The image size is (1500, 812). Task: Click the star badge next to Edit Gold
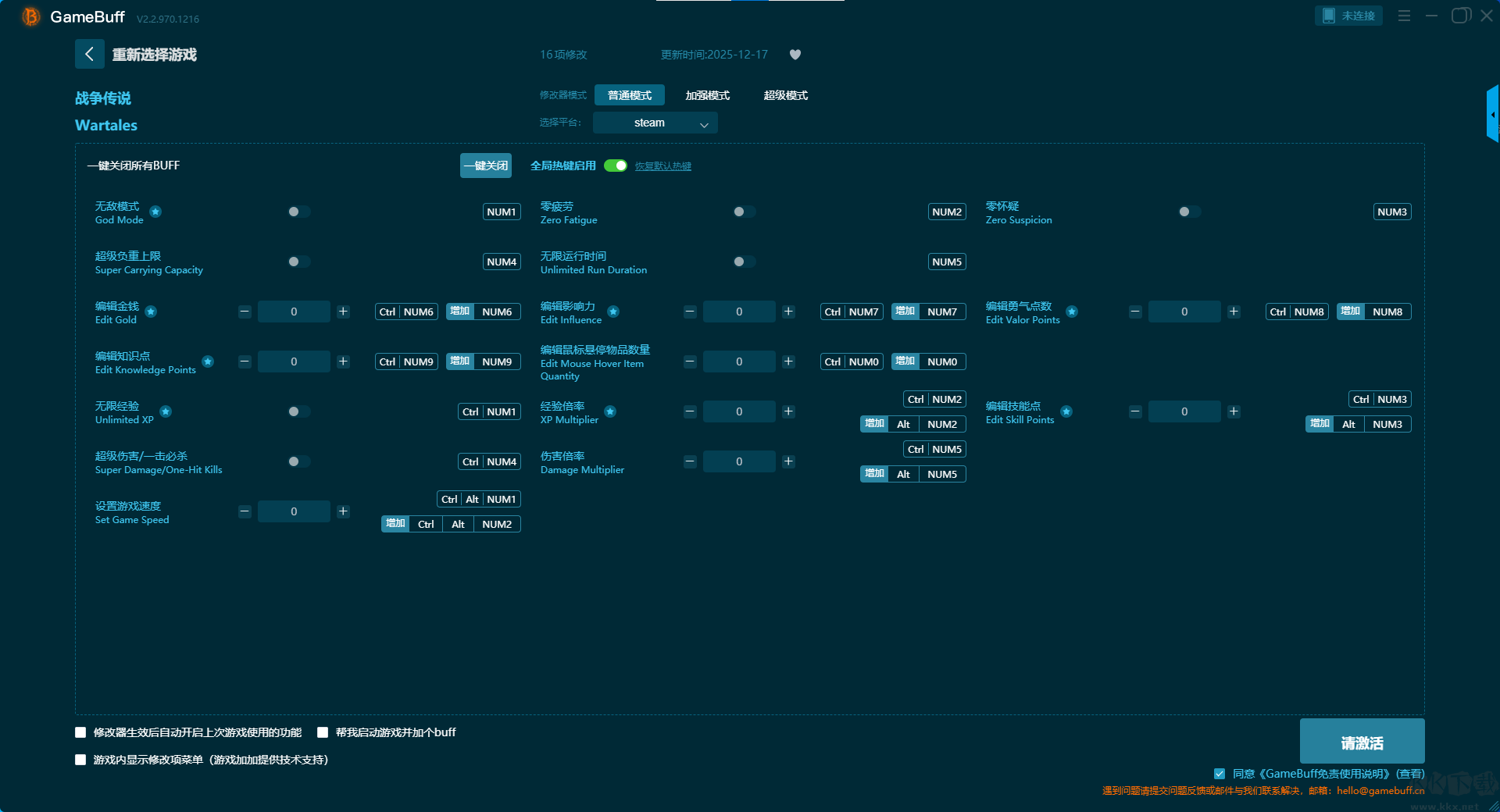click(151, 312)
